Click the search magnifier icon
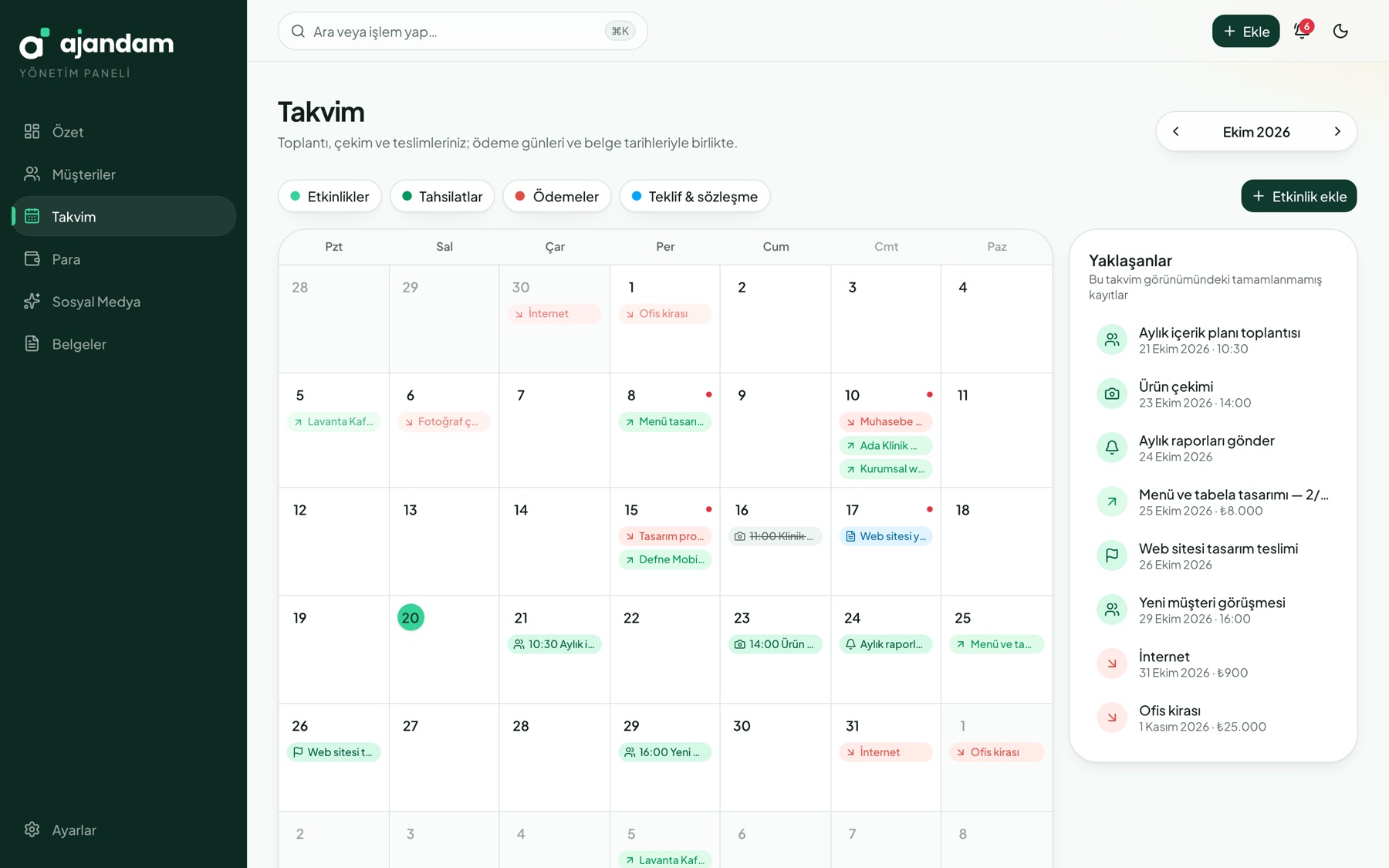The image size is (1389, 868). pyautogui.click(x=298, y=31)
